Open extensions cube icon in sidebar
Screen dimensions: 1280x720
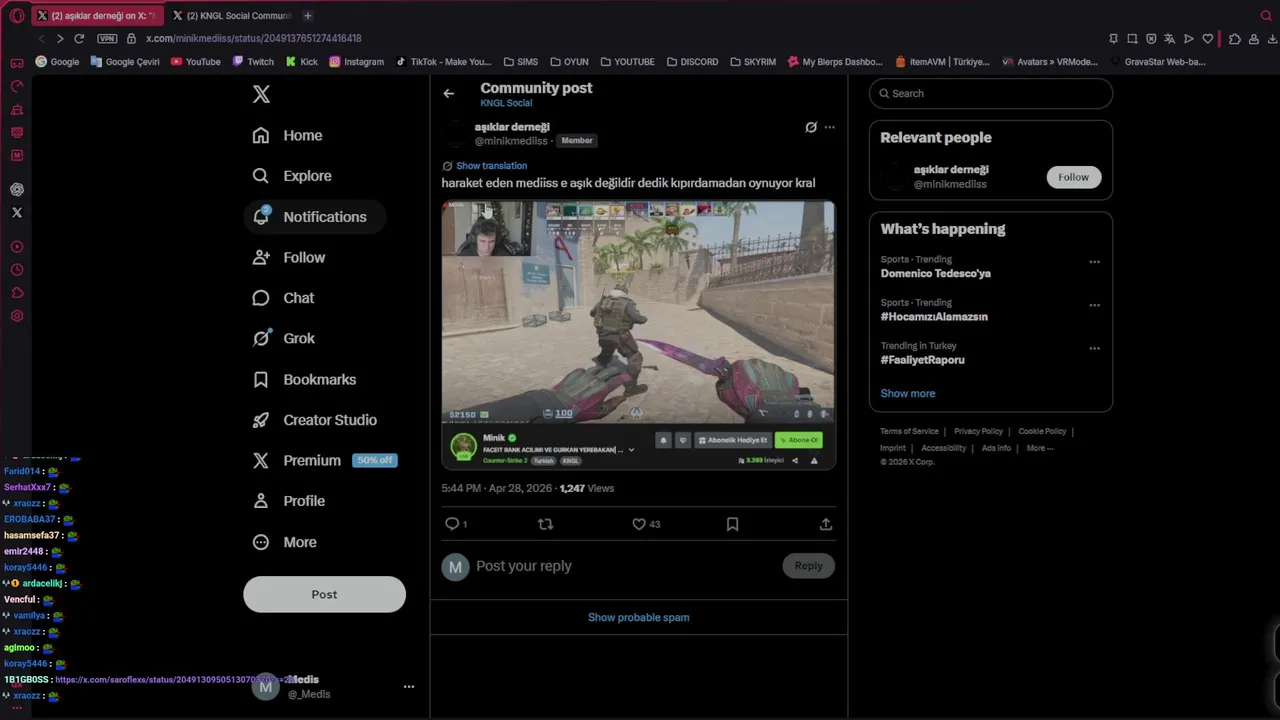click(x=17, y=293)
